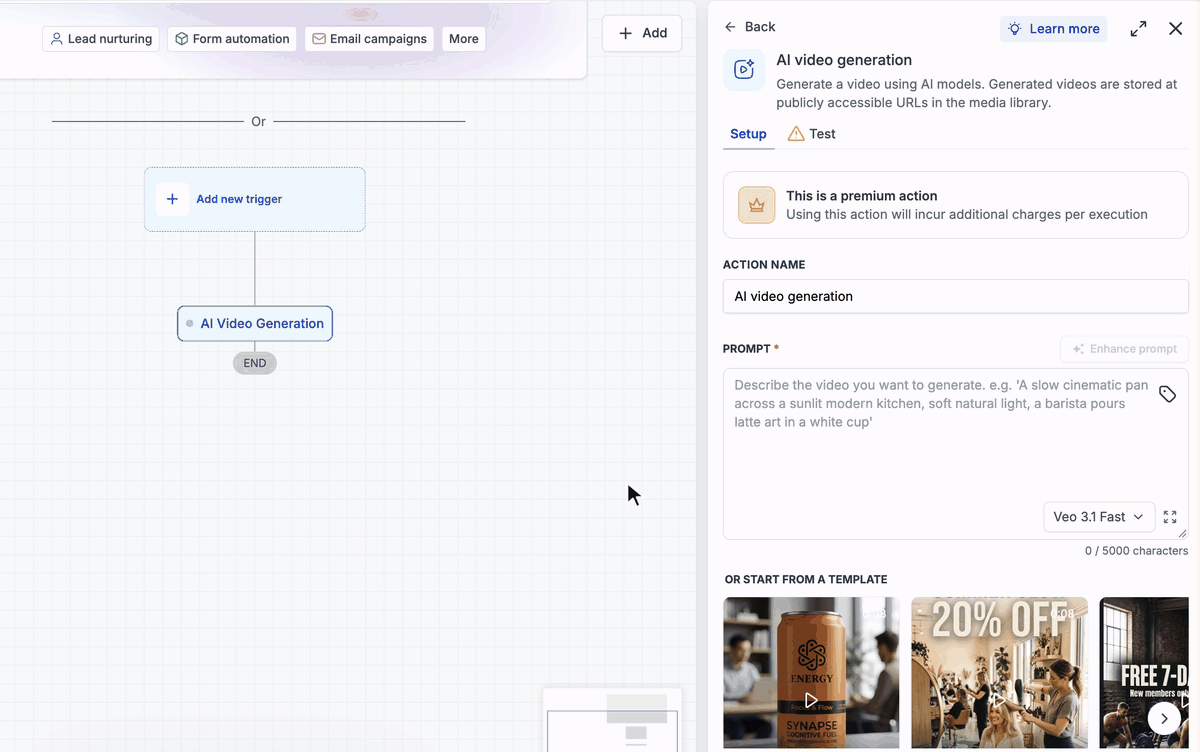This screenshot has width=1200, height=752.
Task: Close the AI video generation panel
Action: click(1176, 29)
